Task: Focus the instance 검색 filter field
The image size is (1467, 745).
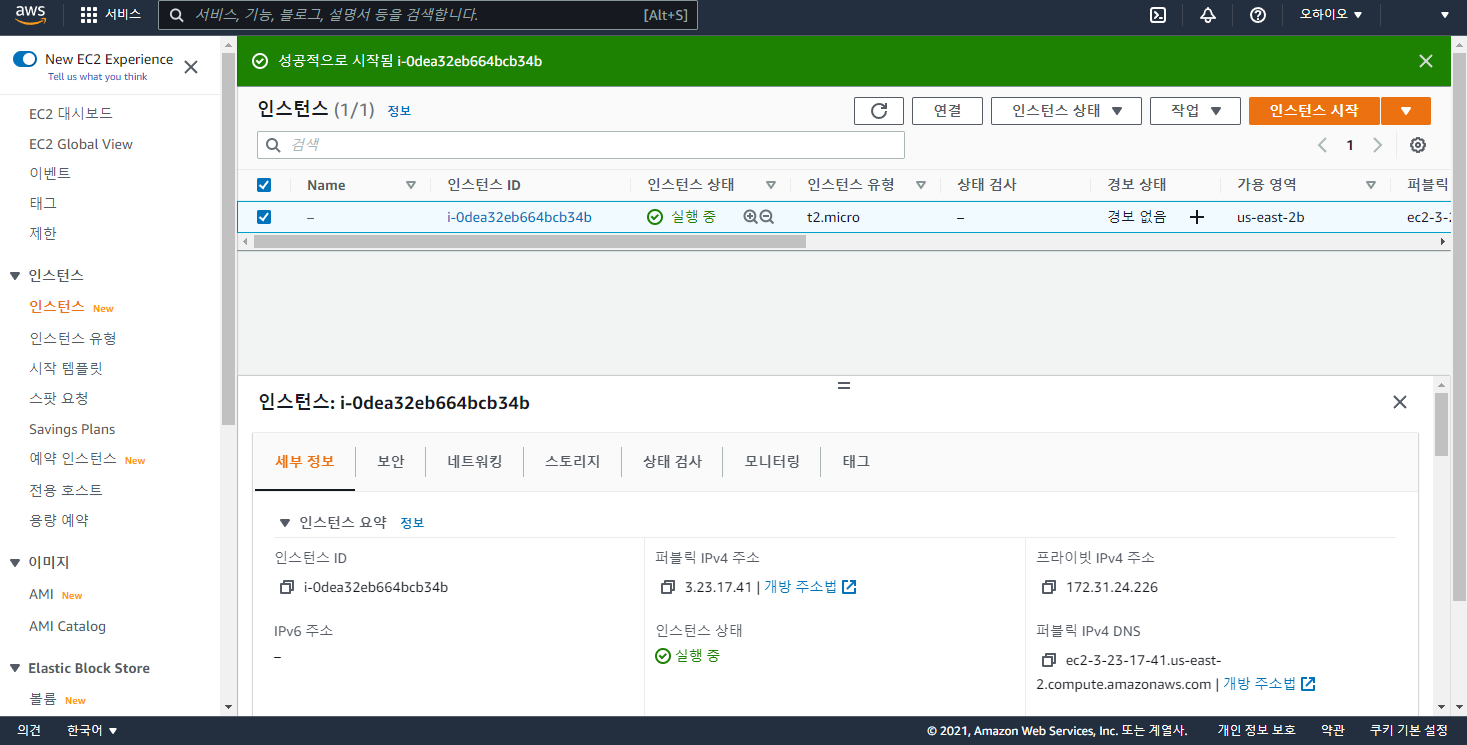Action: (581, 145)
